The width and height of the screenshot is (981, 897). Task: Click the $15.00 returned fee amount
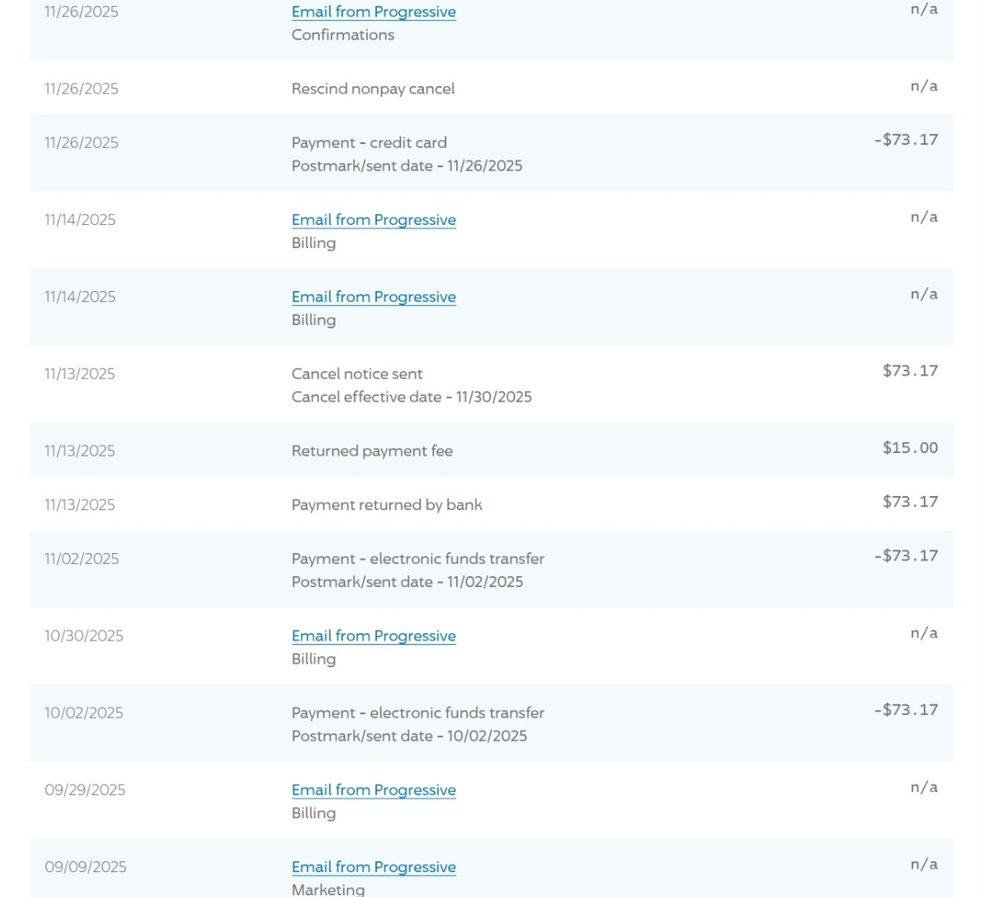(910, 448)
